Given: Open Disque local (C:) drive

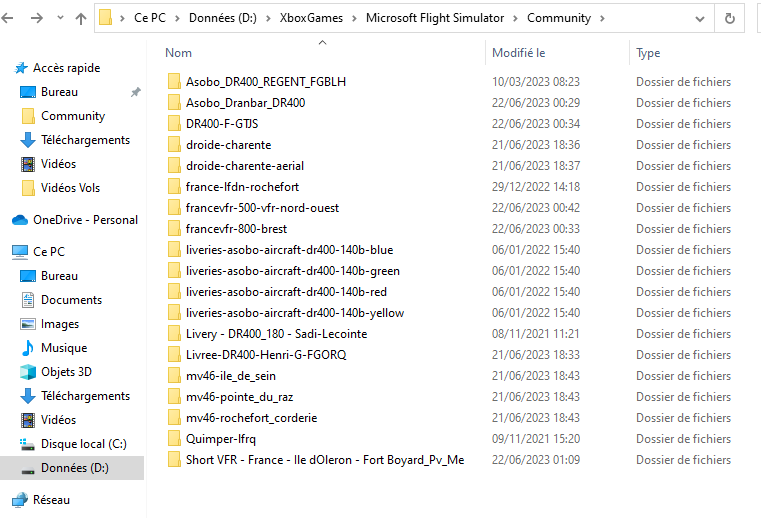Looking at the screenshot, I should [x=83, y=444].
